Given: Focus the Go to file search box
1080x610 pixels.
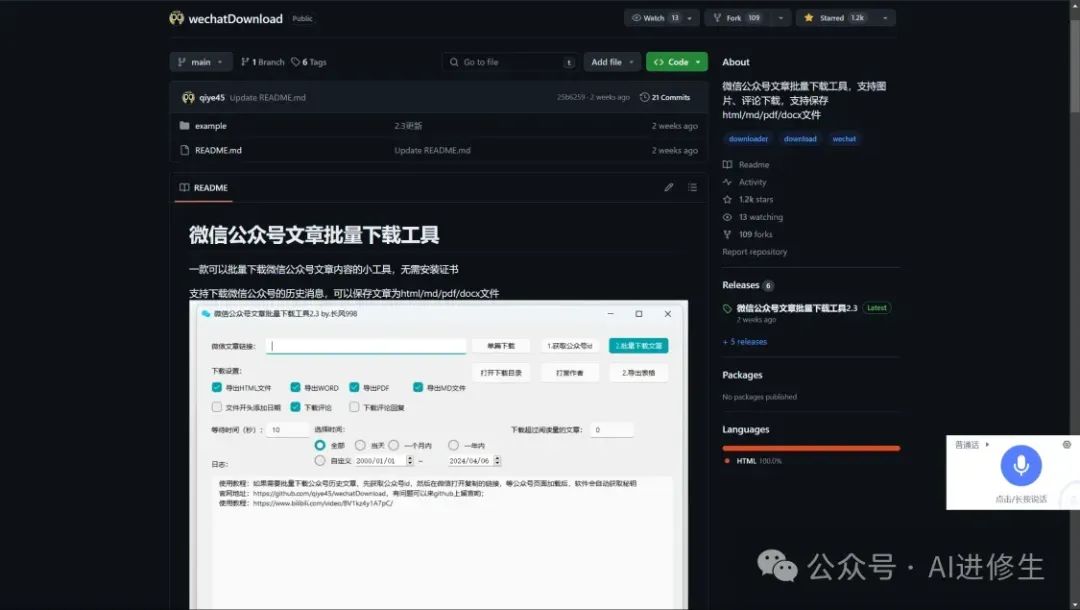Looking at the screenshot, I should (510, 62).
